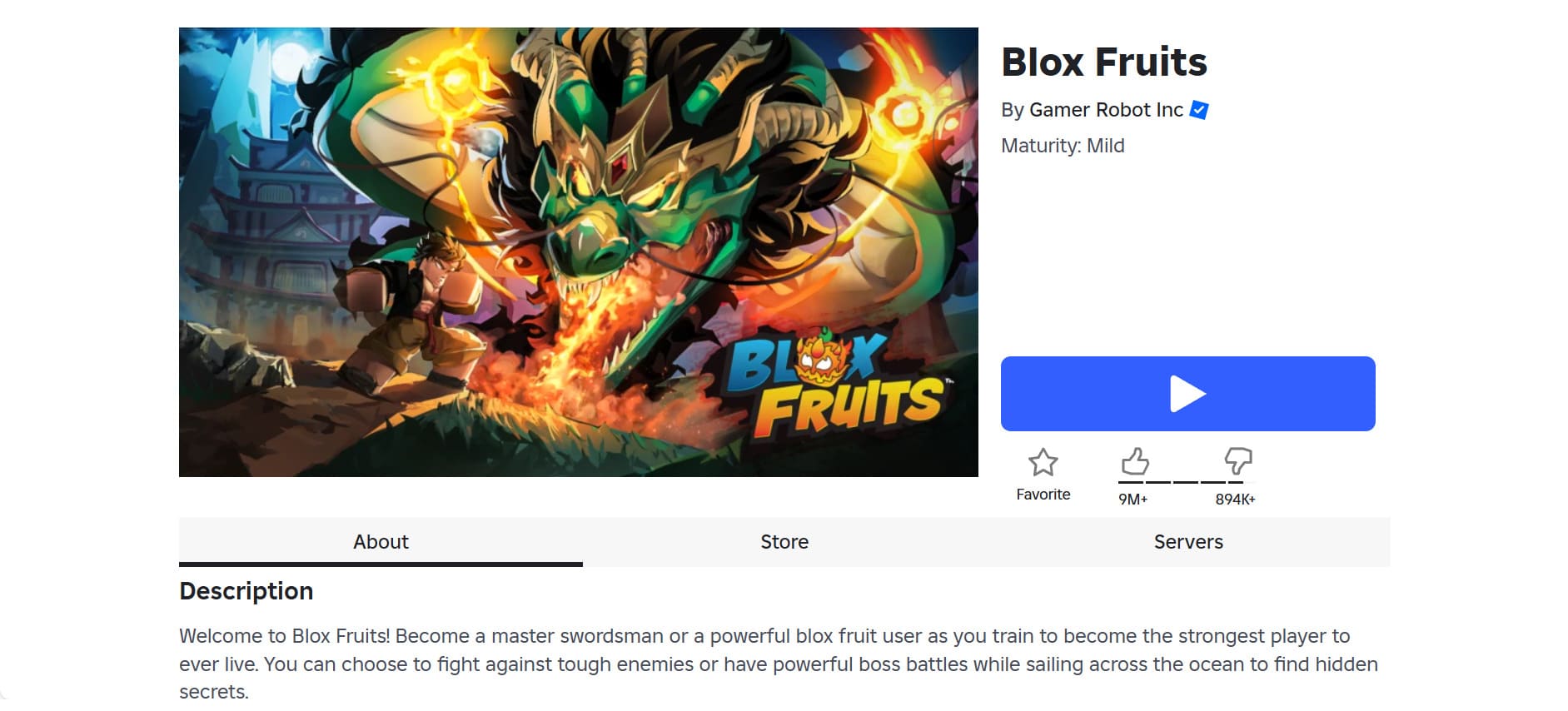Select the thumbs down icon above 894K+
Image resolution: width=1568 pixels, height=711 pixels.
1237,461
